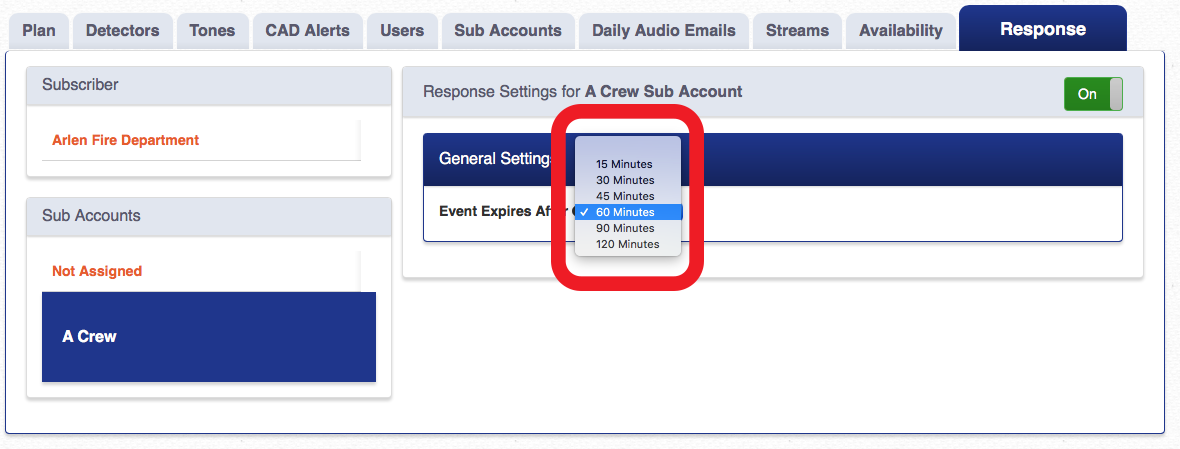Open the Detectors tab
This screenshot has width=1180, height=449.
(121, 31)
